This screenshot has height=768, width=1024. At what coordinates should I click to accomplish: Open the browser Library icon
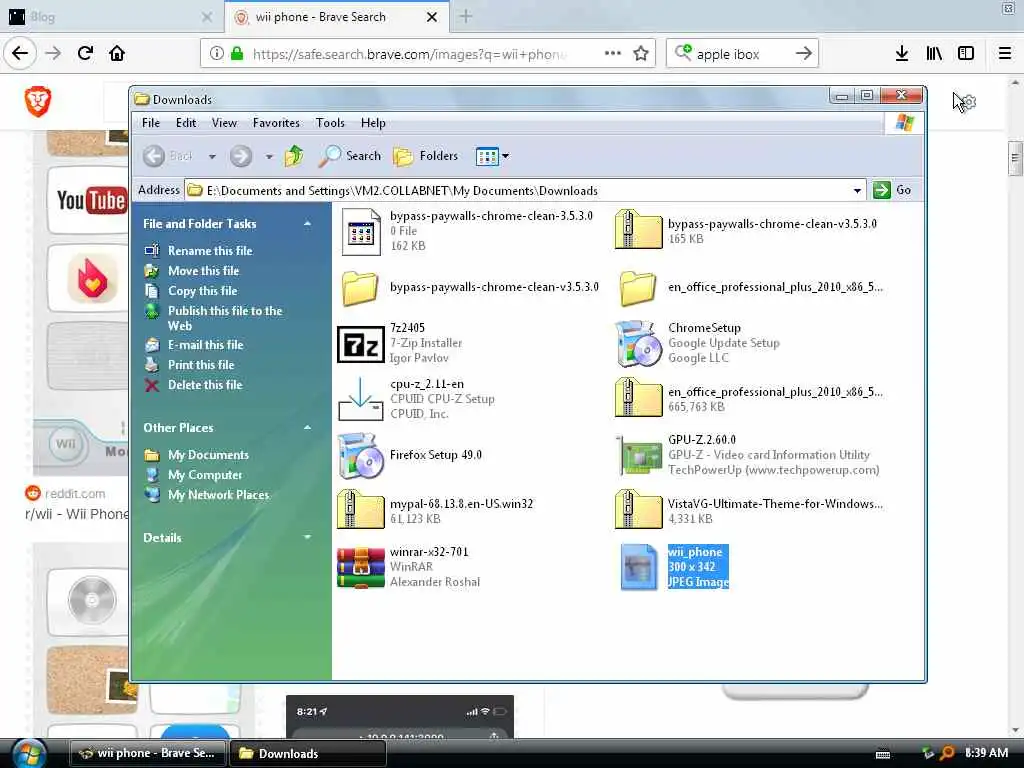click(x=934, y=54)
